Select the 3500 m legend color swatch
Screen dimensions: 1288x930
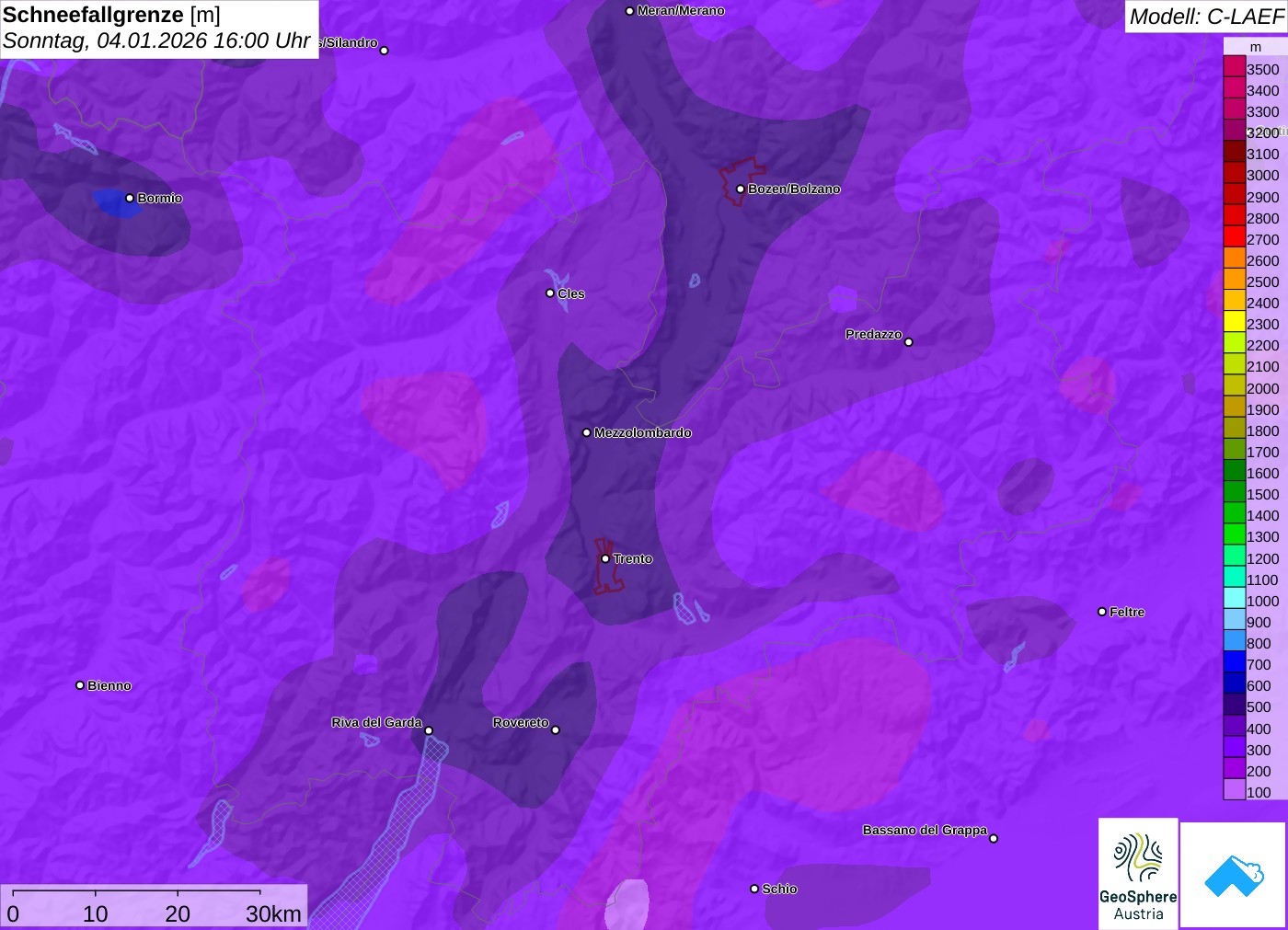tap(1235, 66)
